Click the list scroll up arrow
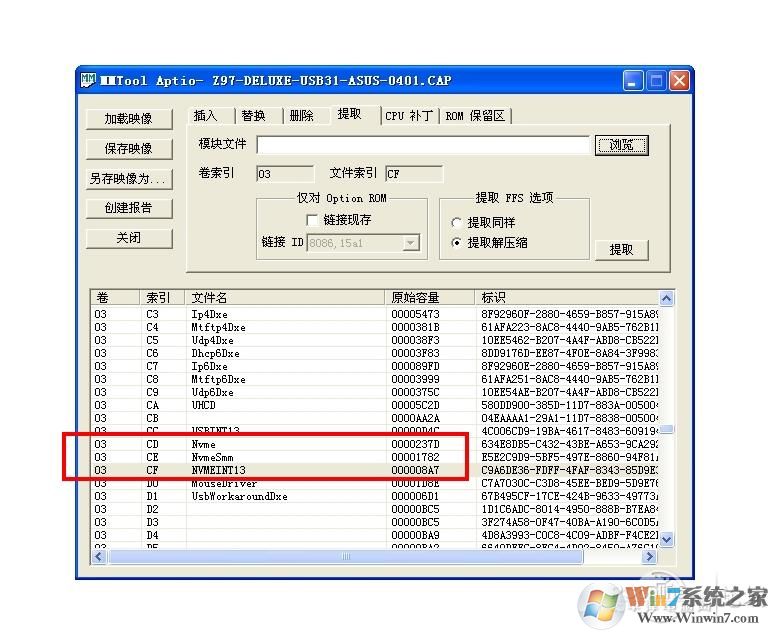 click(x=666, y=298)
